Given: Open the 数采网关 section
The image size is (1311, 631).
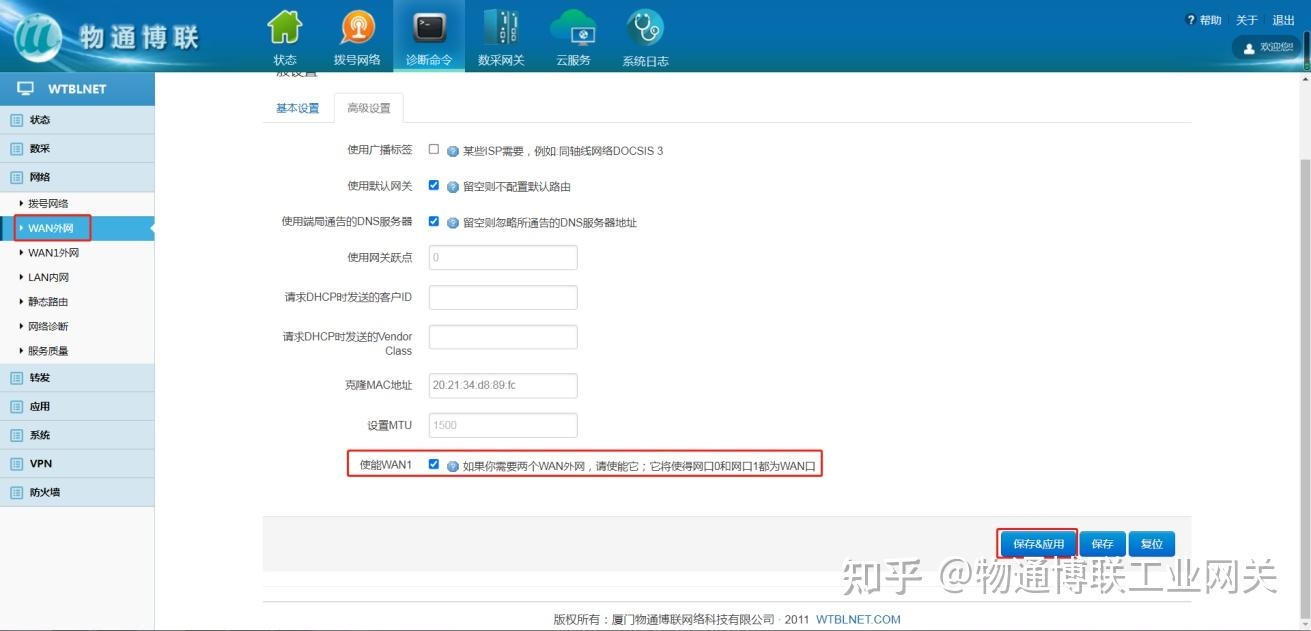Looking at the screenshot, I should coord(500,35).
